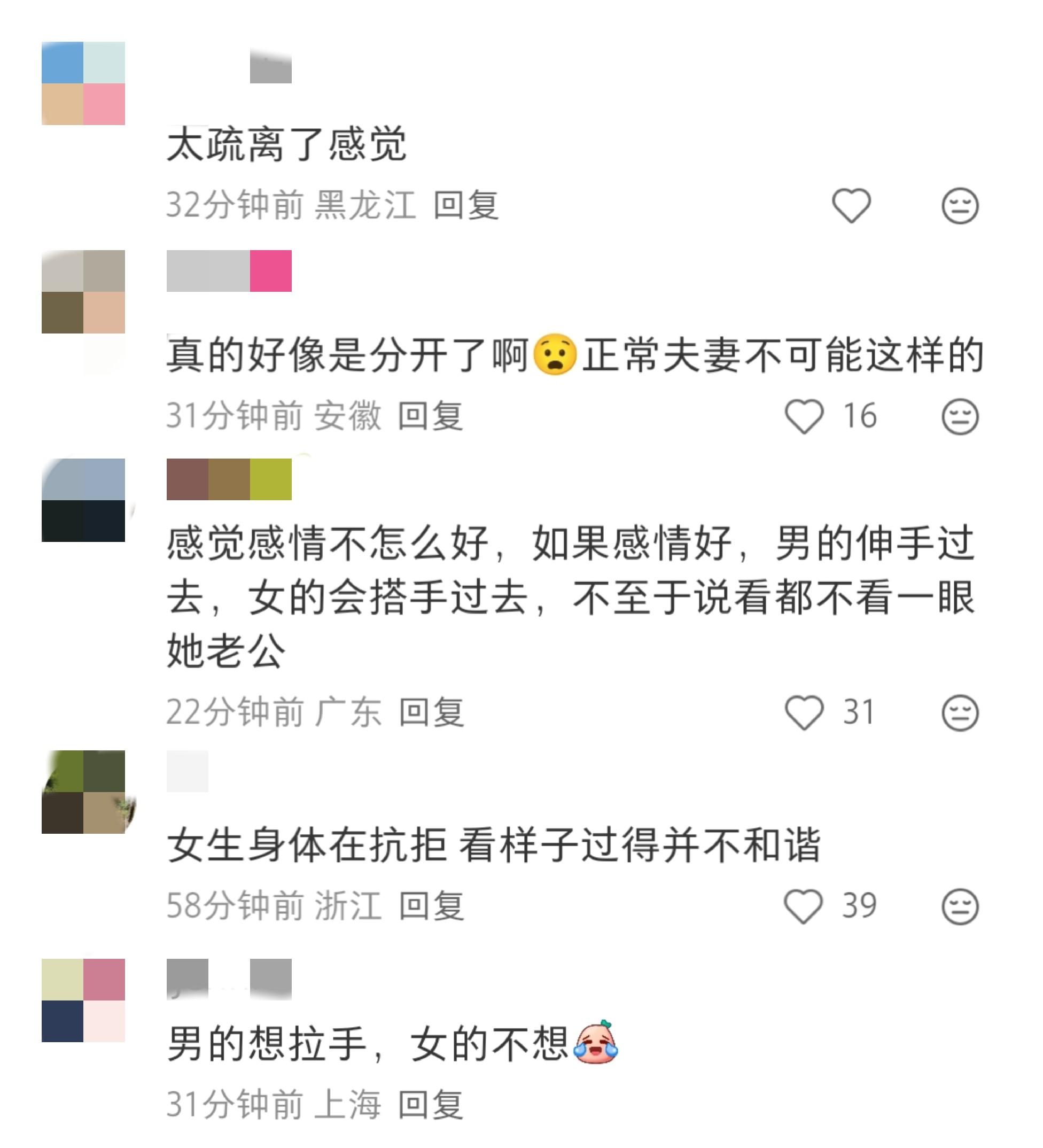The height and width of the screenshot is (1148, 1043).
Task: Tap dislike face on 黑龙江 comment
Action: (x=960, y=206)
